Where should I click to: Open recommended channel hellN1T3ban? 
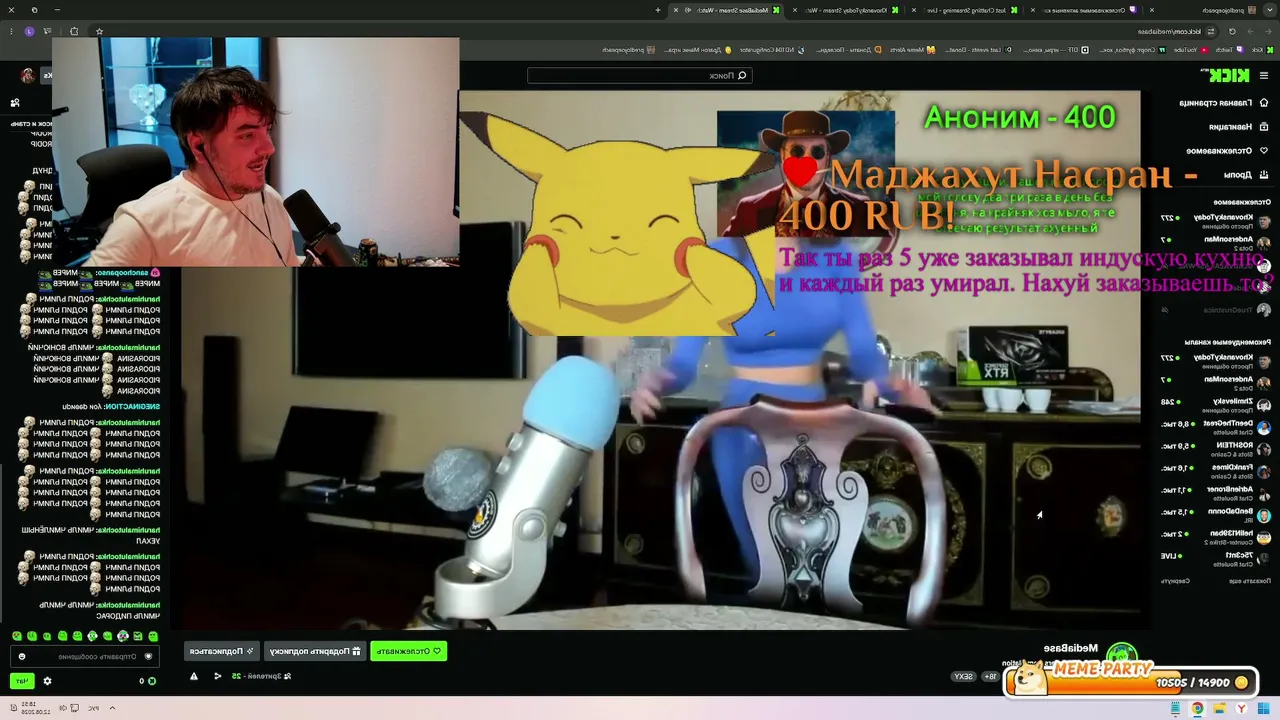(x=1215, y=536)
